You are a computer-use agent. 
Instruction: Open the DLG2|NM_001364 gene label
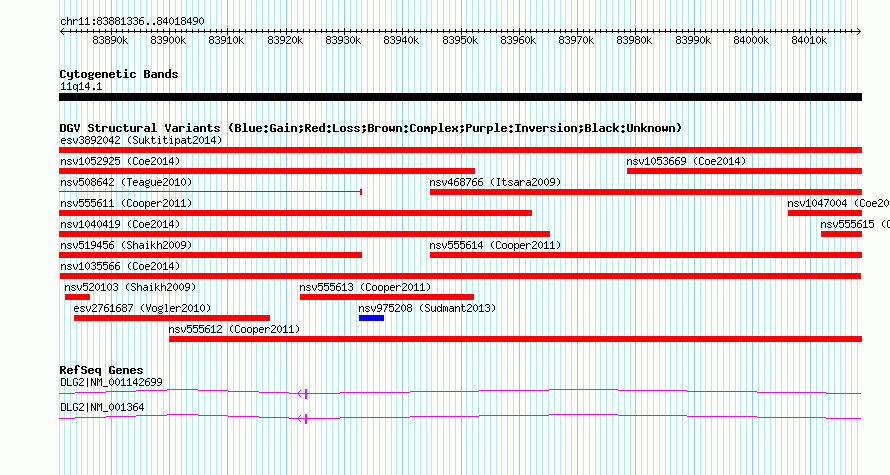(x=102, y=407)
